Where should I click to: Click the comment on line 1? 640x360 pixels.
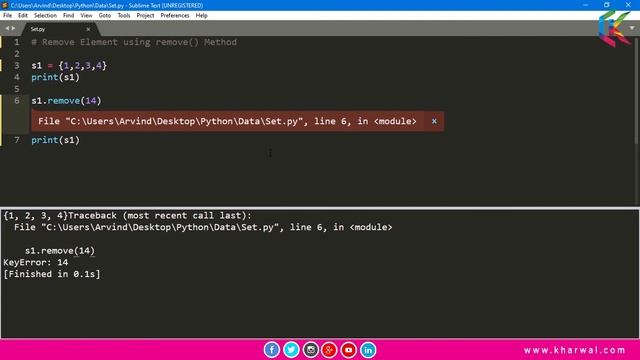pos(134,42)
